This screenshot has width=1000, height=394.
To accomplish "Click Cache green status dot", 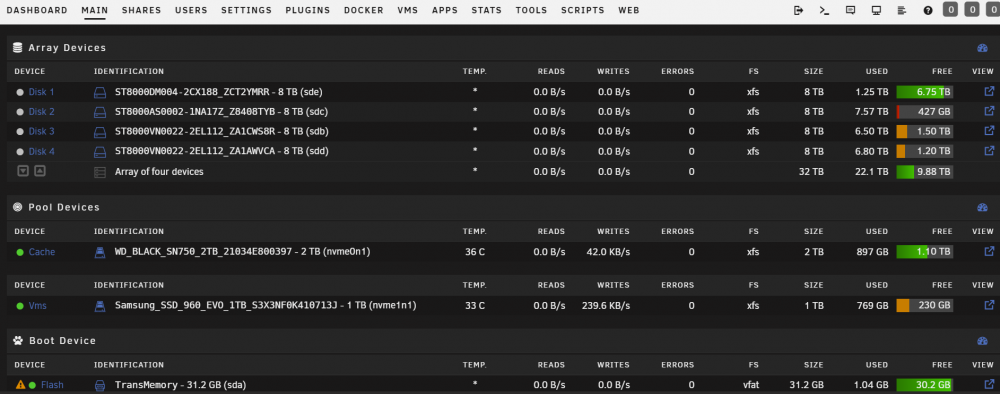I will (x=20, y=252).
